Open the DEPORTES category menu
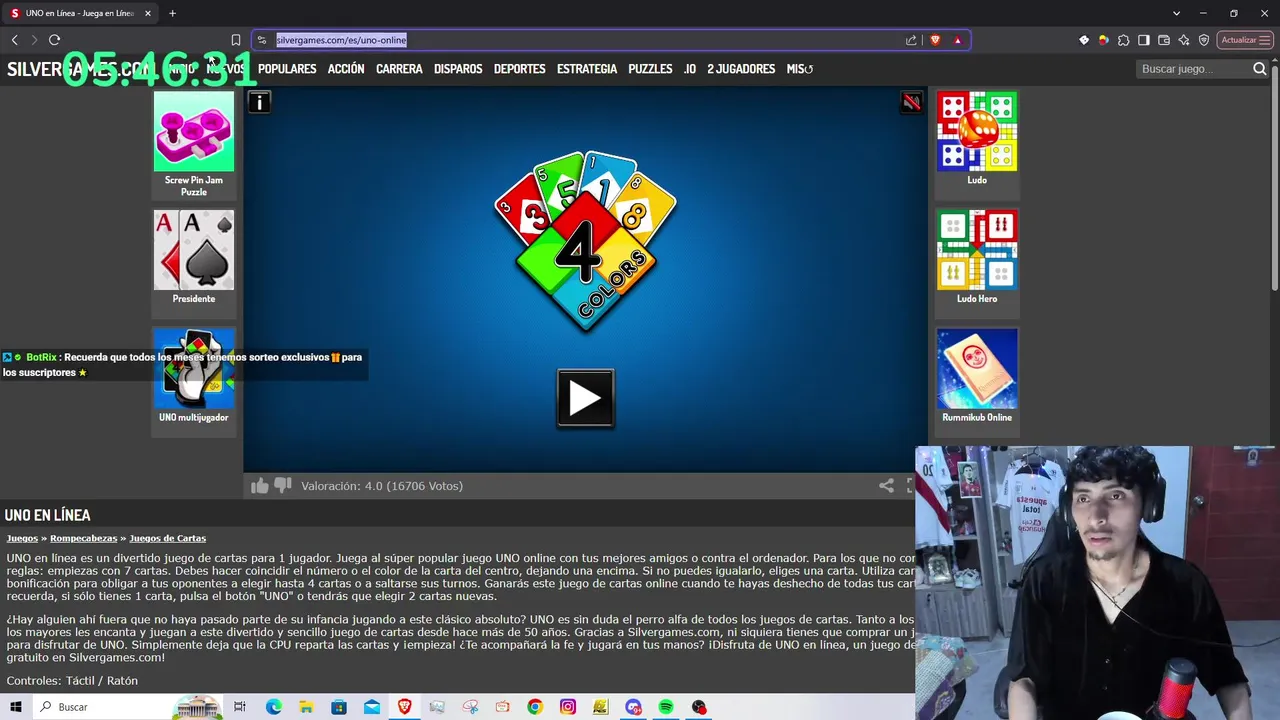Viewport: 1280px width, 720px height. pos(519,69)
